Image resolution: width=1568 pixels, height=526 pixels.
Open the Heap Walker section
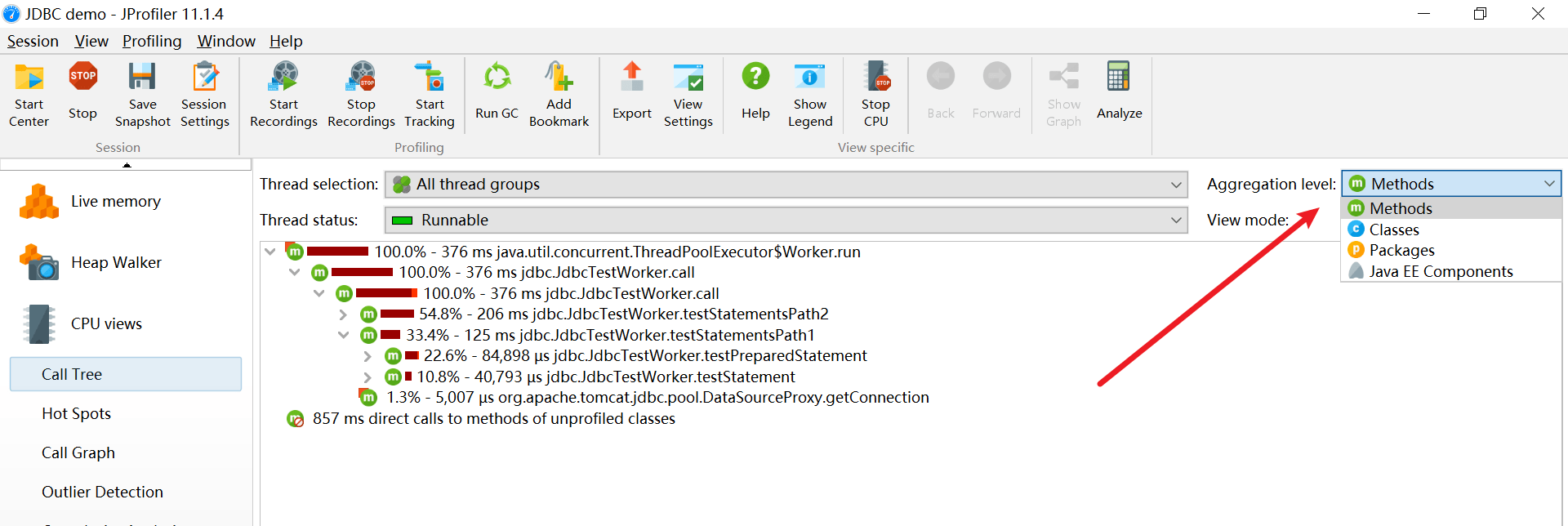(115, 263)
